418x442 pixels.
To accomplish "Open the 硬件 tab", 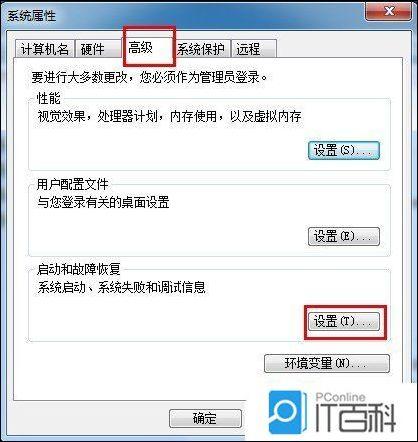I will point(92,49).
